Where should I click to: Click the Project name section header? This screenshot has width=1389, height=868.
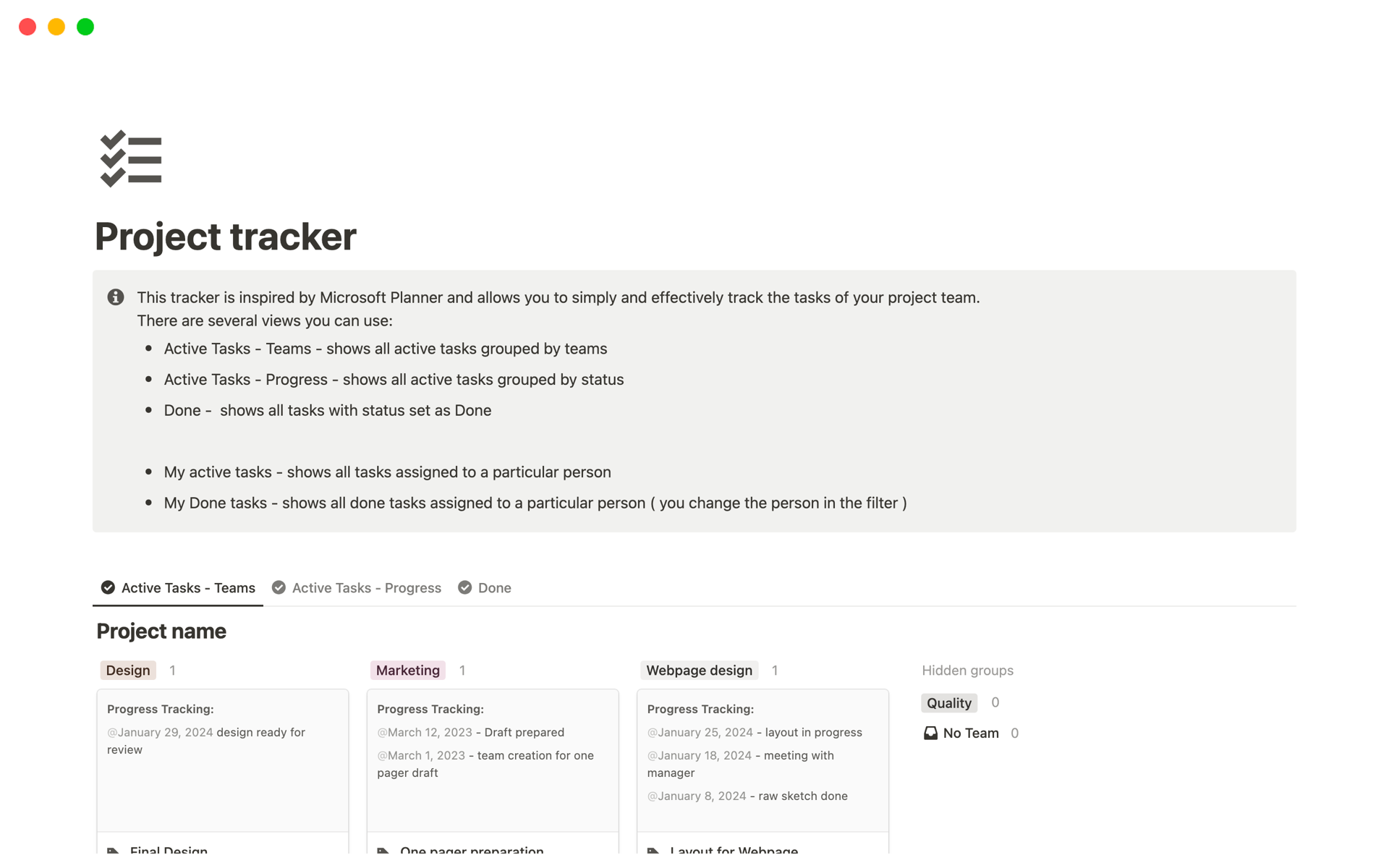161,631
